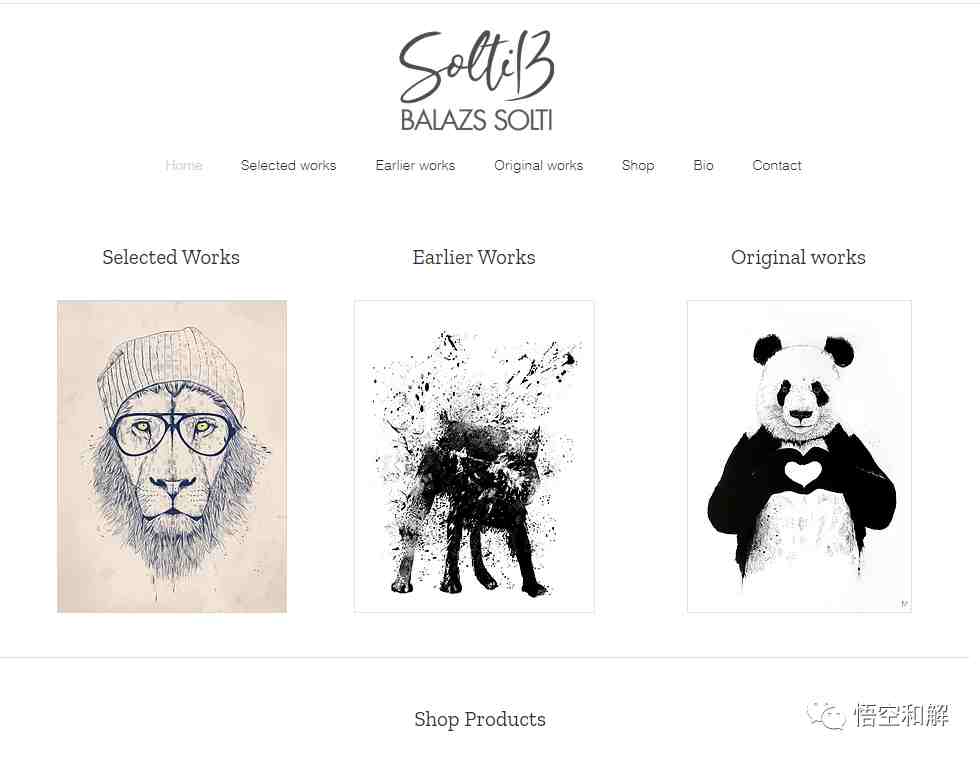Open Selected works in navigation bar
The height and width of the screenshot is (758, 980).
(288, 166)
